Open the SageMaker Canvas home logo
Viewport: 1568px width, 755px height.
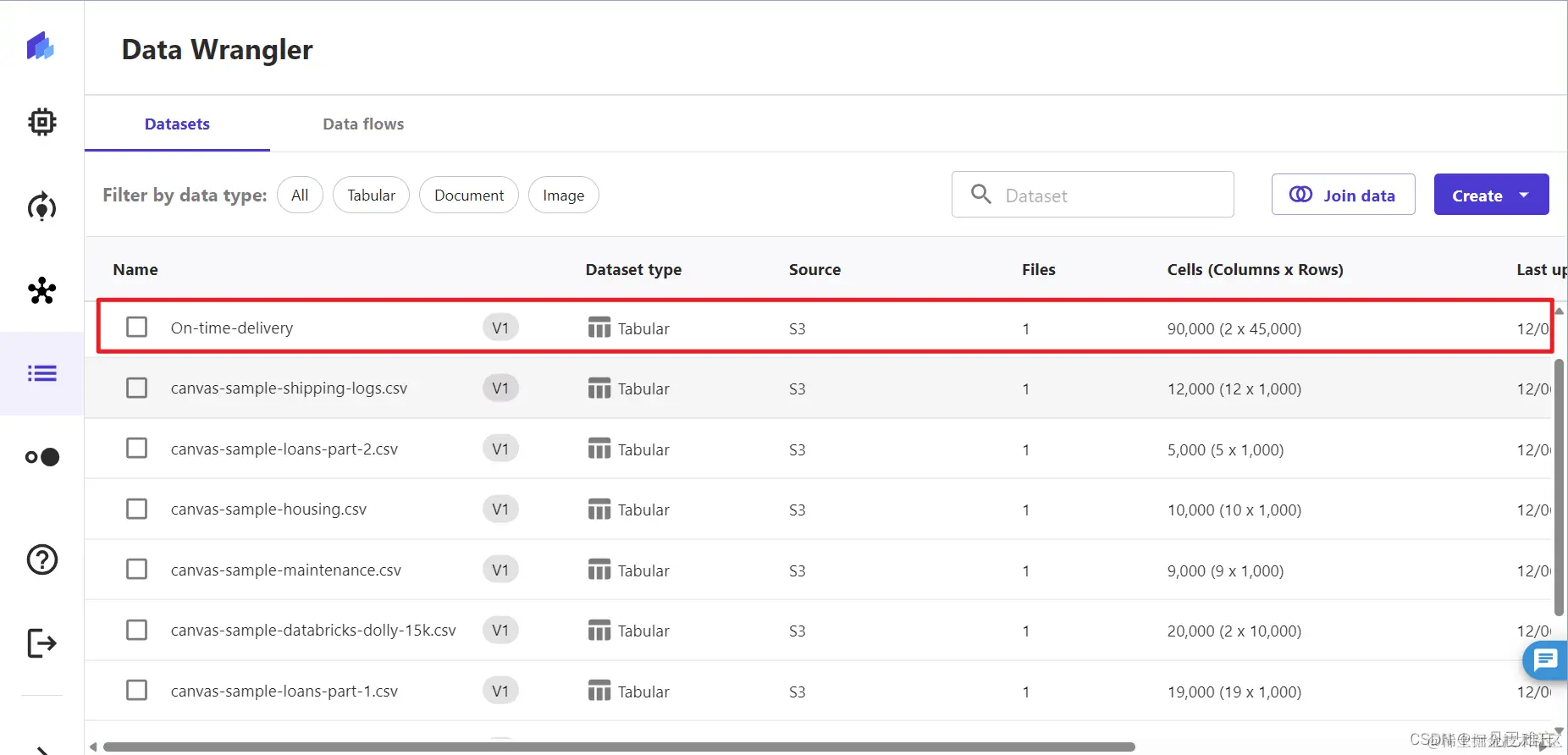click(41, 46)
